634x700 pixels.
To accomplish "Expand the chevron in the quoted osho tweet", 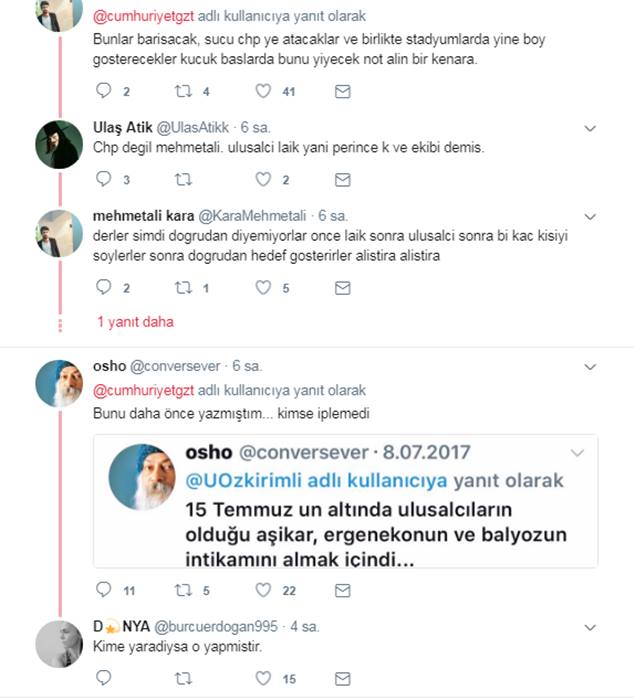I will tap(577, 453).
